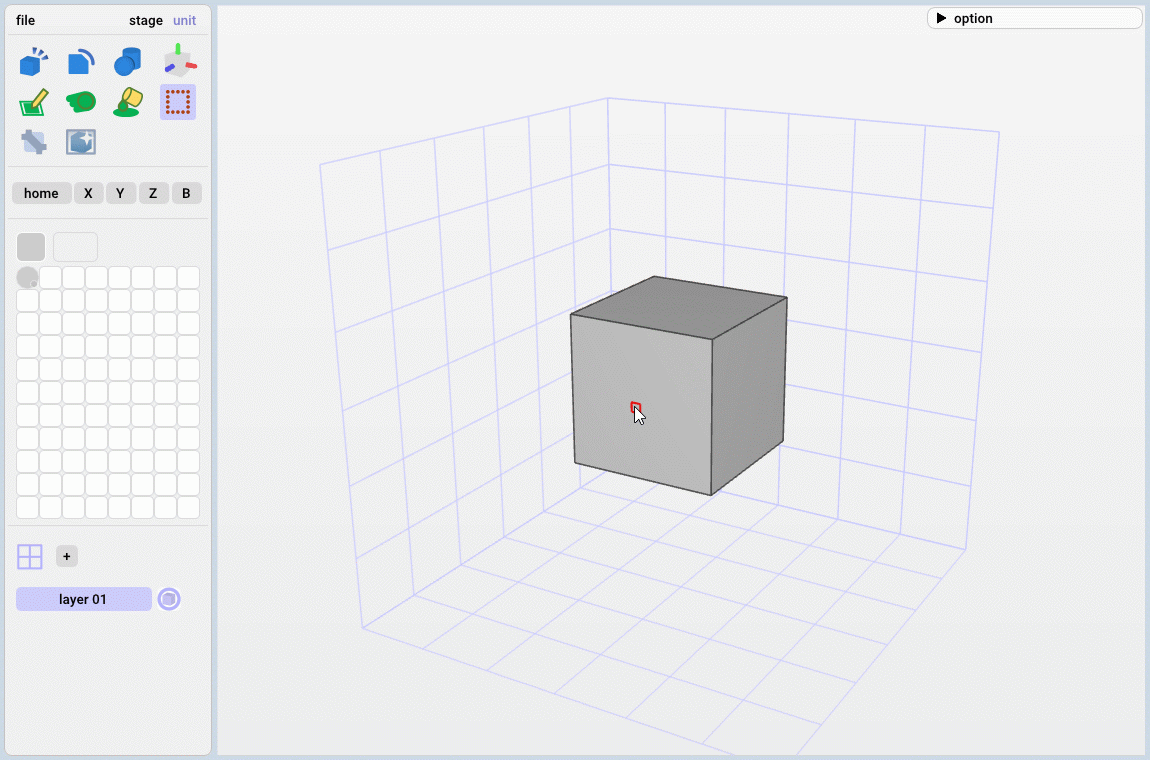This screenshot has width=1150, height=760.
Task: Reset view with the home button
Action: (x=41, y=193)
